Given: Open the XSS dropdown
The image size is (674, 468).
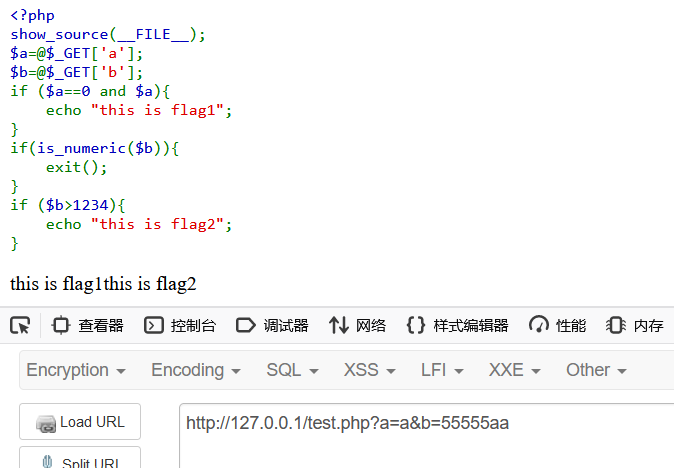Looking at the screenshot, I should click(x=369, y=370).
